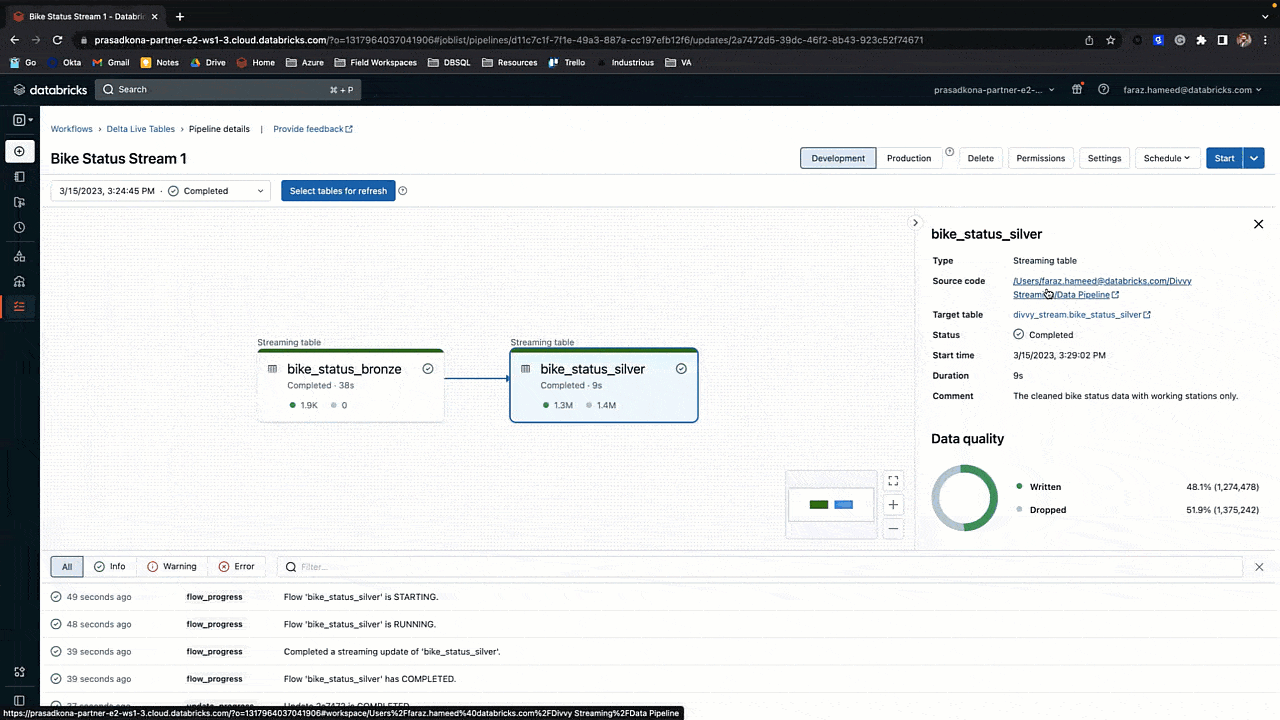Viewport: 1280px width, 720px height.
Task: Select the bike_status_silver node
Action: coord(603,385)
